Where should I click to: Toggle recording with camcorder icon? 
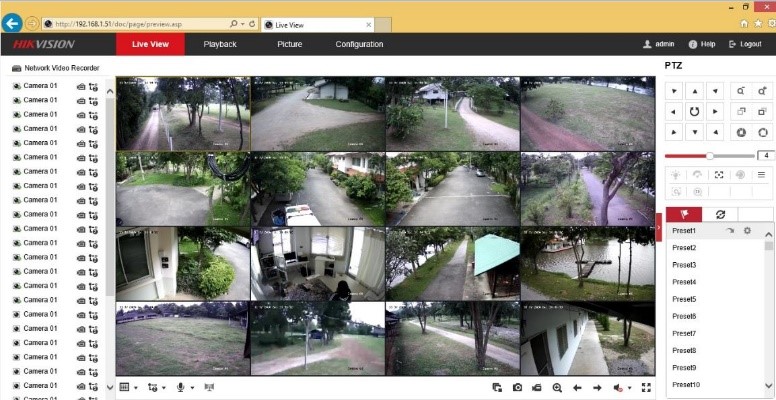[536, 388]
